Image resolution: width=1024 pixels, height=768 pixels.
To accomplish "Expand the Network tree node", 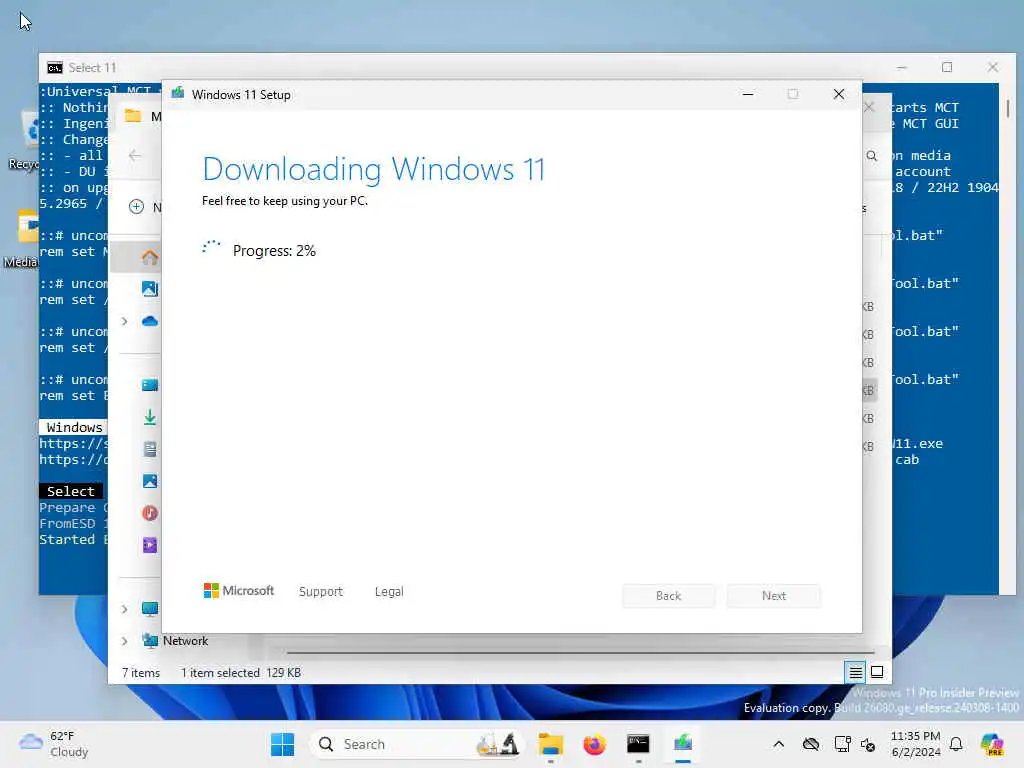I will click(125, 641).
